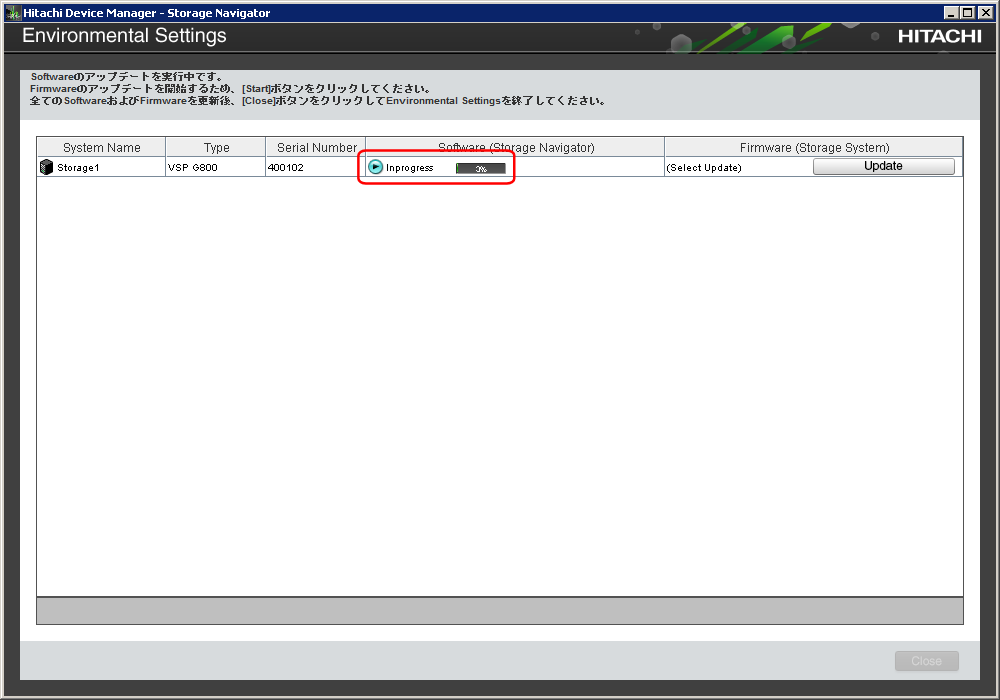
Task: Select the Type column header
Action: click(216, 147)
